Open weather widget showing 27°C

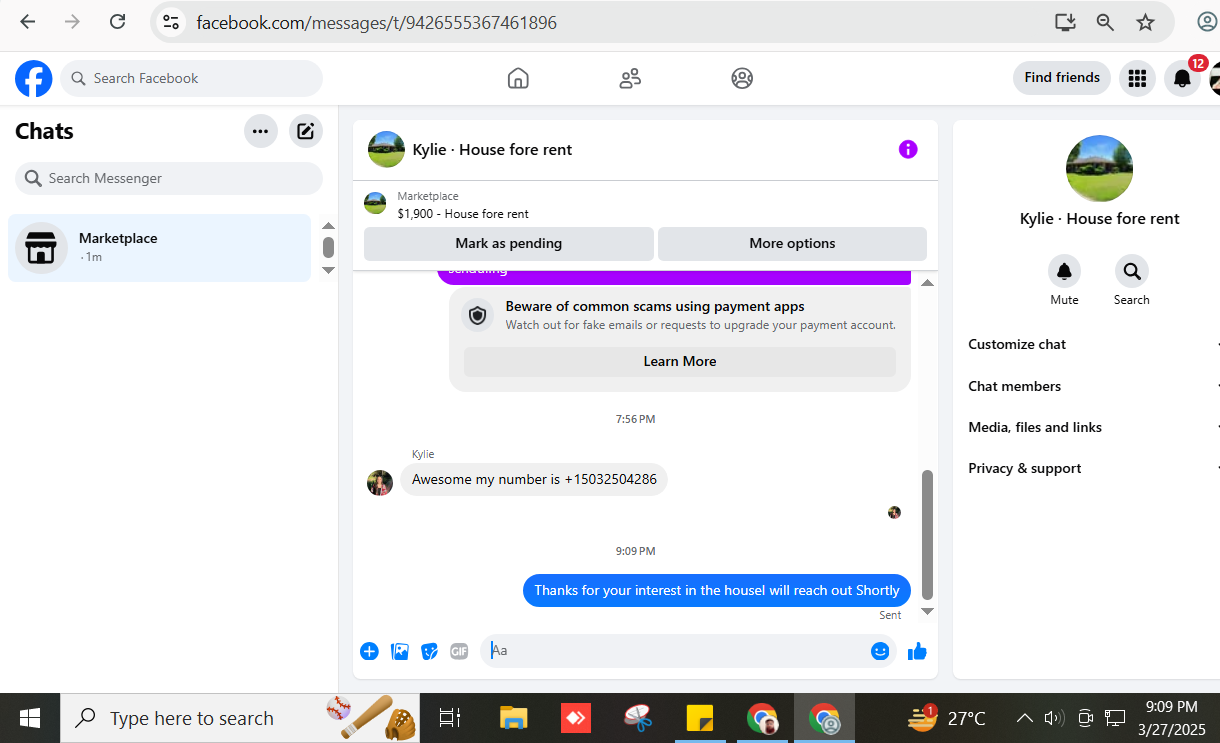[947, 718]
